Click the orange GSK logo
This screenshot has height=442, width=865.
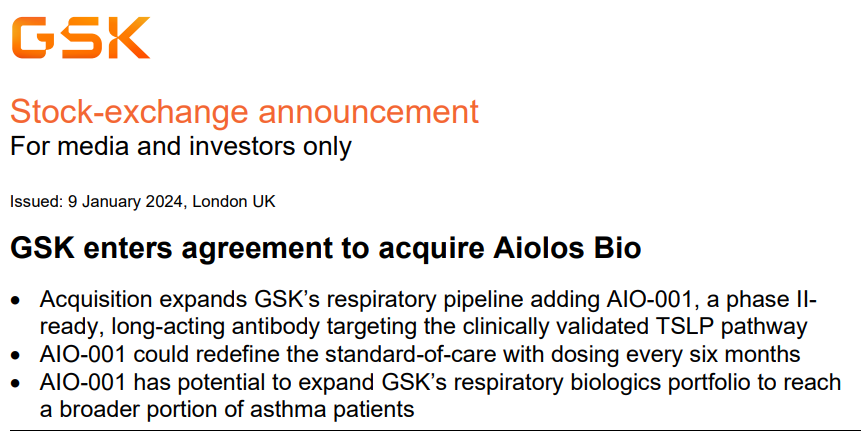pos(81,37)
